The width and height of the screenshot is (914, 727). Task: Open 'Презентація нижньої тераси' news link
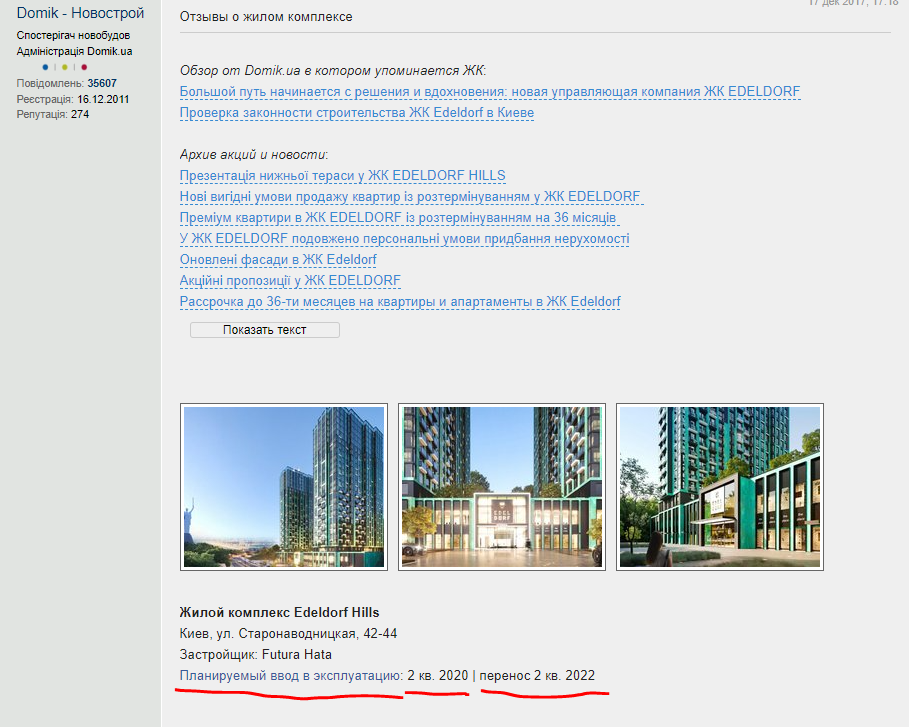pyautogui.click(x=342, y=175)
